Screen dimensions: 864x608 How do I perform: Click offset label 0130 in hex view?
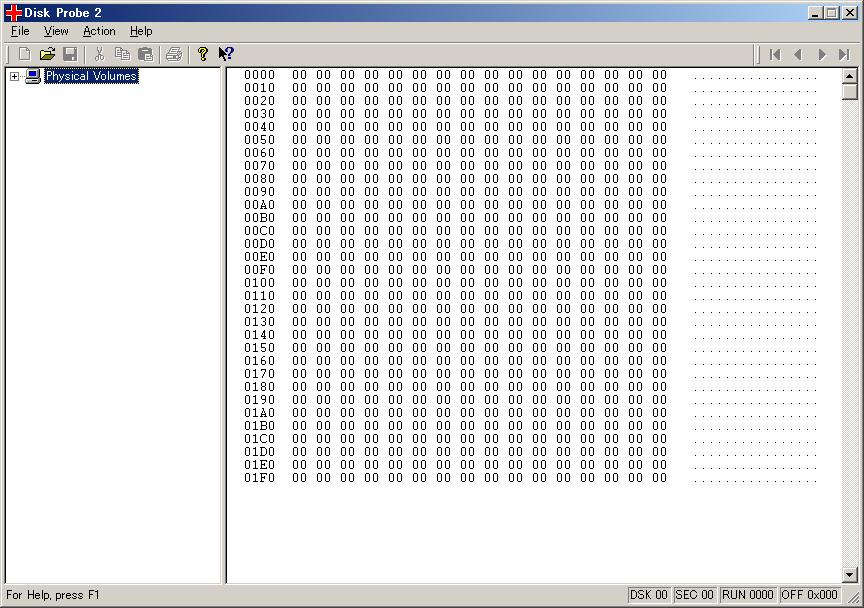[260, 322]
